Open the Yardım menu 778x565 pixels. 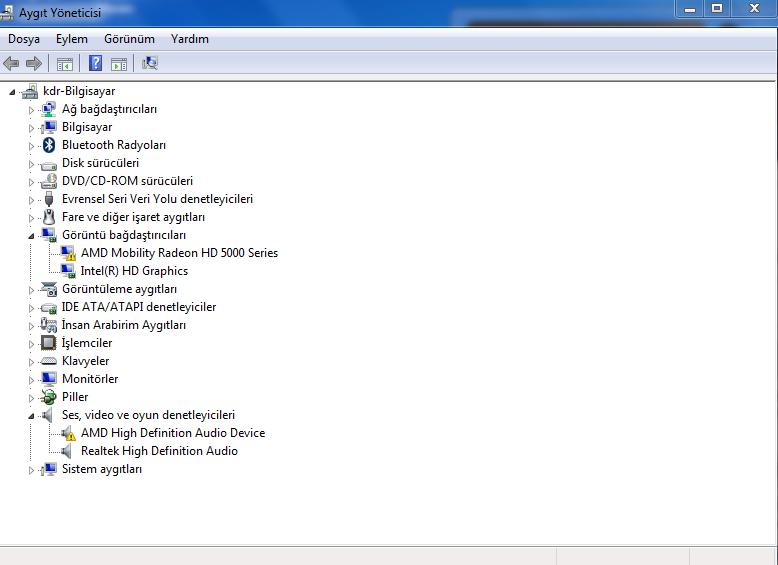coord(190,39)
